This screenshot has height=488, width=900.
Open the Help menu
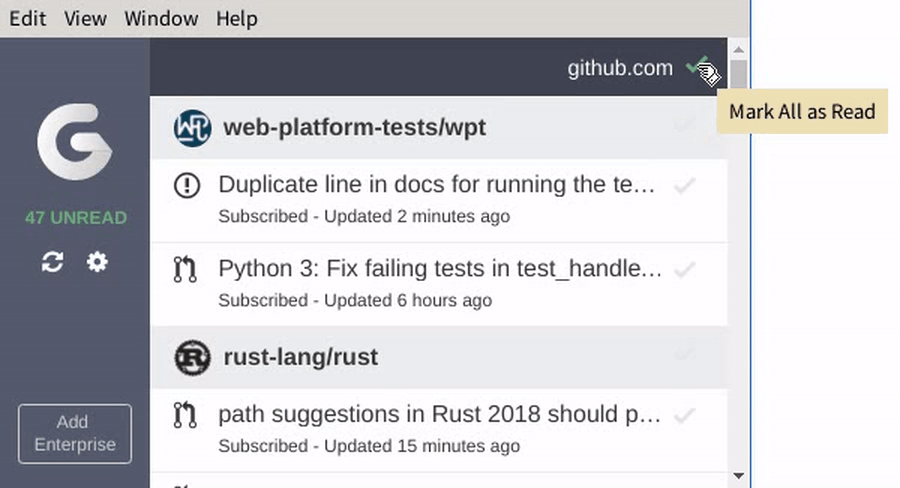(236, 18)
